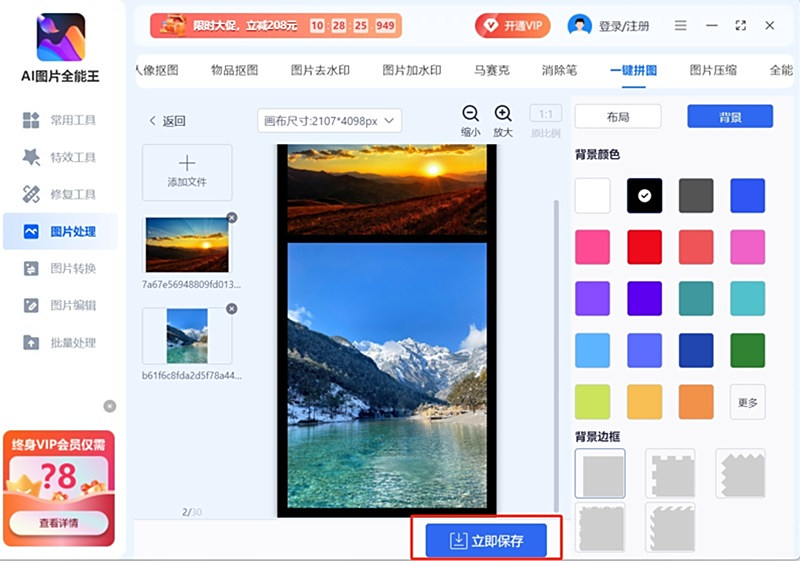Screen dimensions: 800x561
Task: Select the dark gray background color
Action: [x=696, y=195]
